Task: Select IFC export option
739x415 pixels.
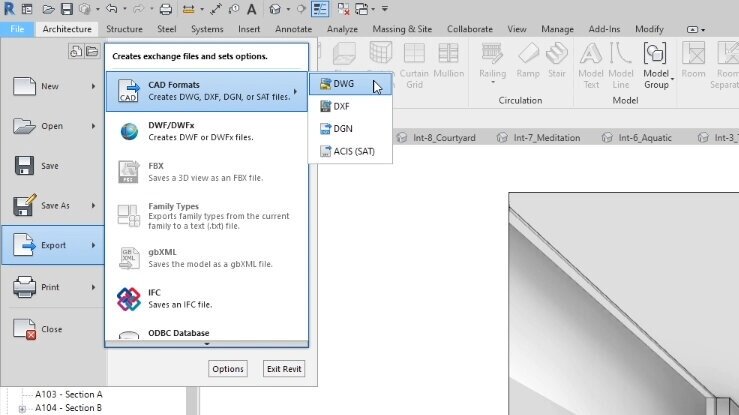Action: 207,299
